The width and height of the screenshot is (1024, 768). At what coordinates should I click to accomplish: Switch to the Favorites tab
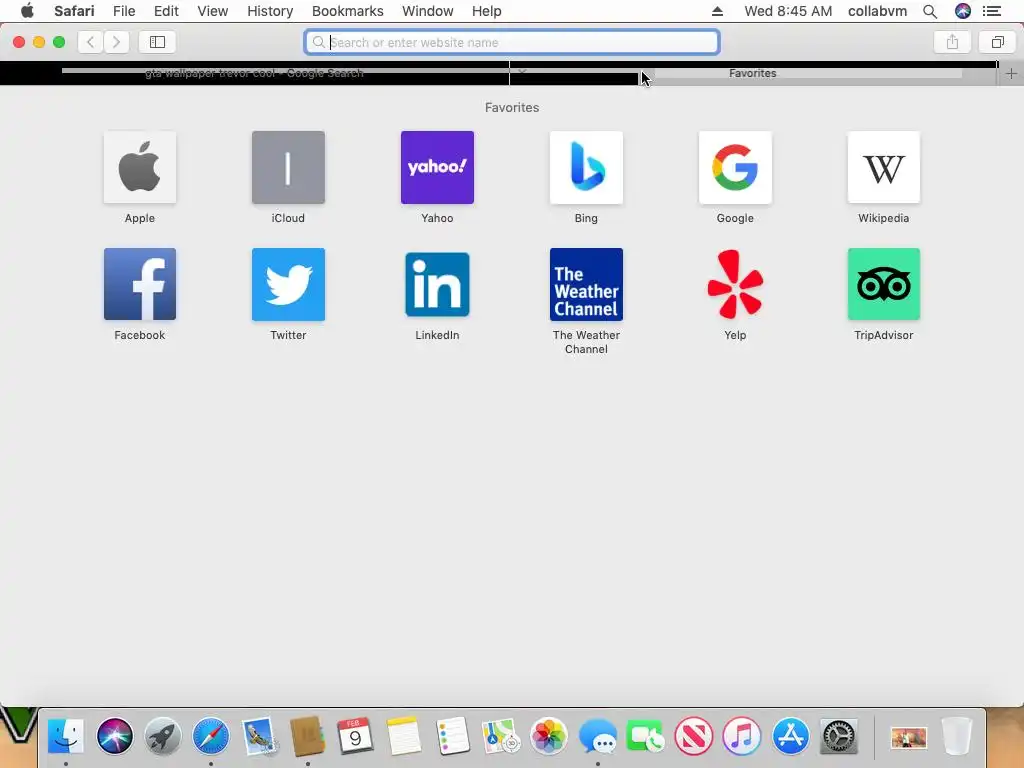coord(752,73)
